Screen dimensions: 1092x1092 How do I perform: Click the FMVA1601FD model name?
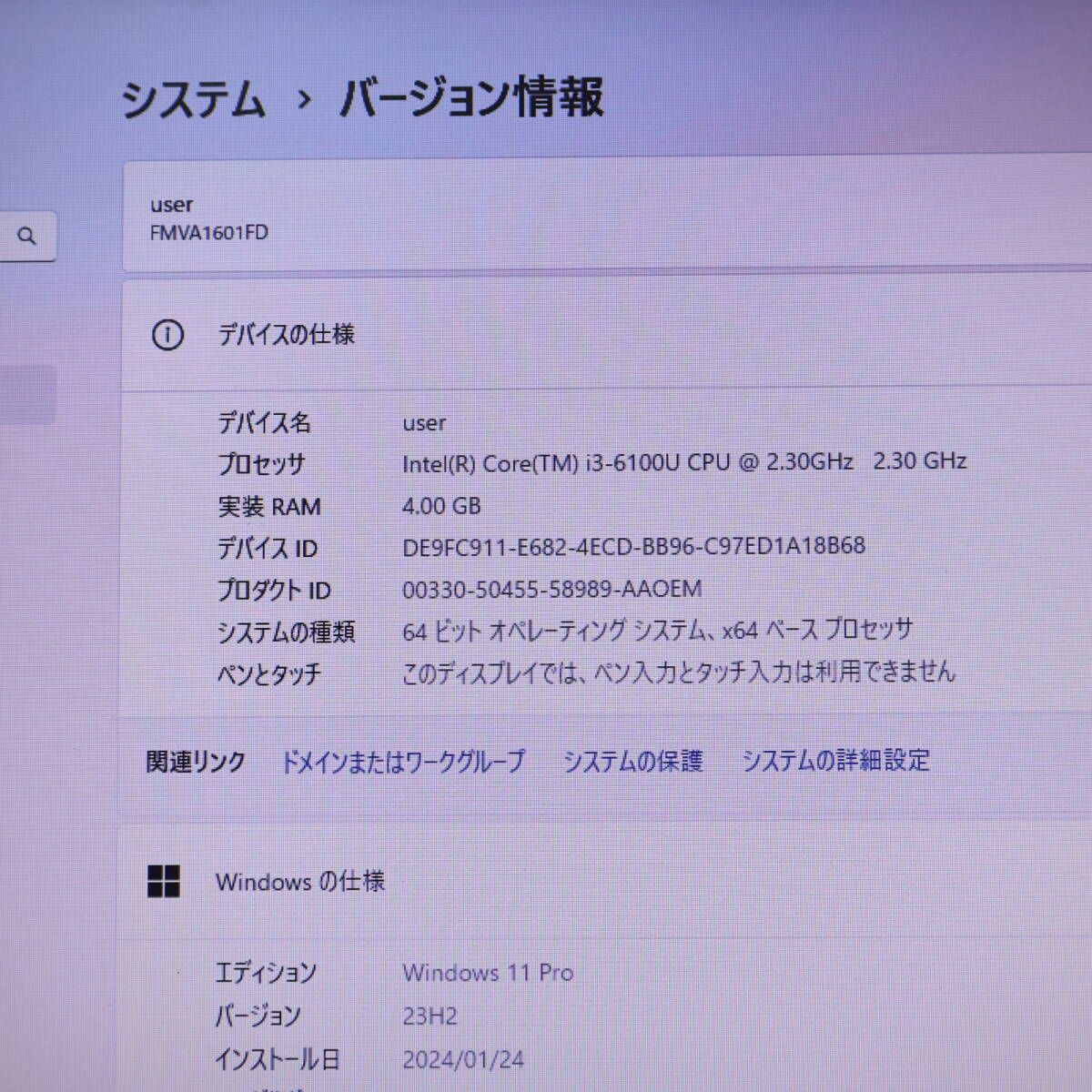point(209,233)
